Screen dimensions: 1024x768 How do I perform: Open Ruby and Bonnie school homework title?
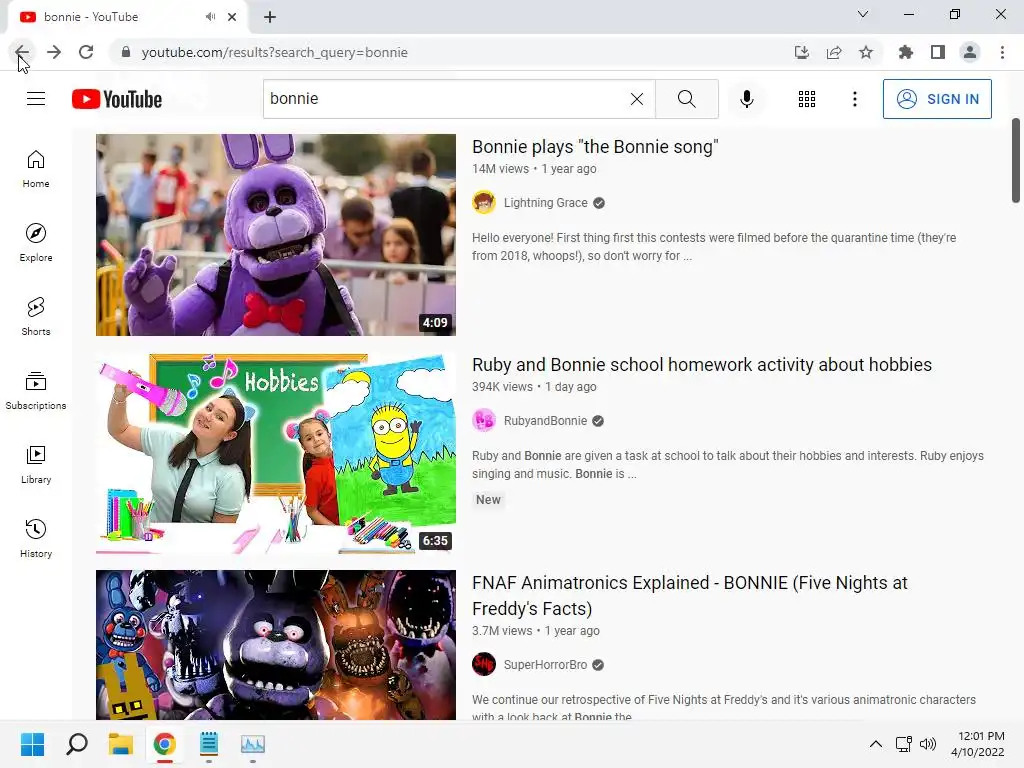(x=702, y=364)
